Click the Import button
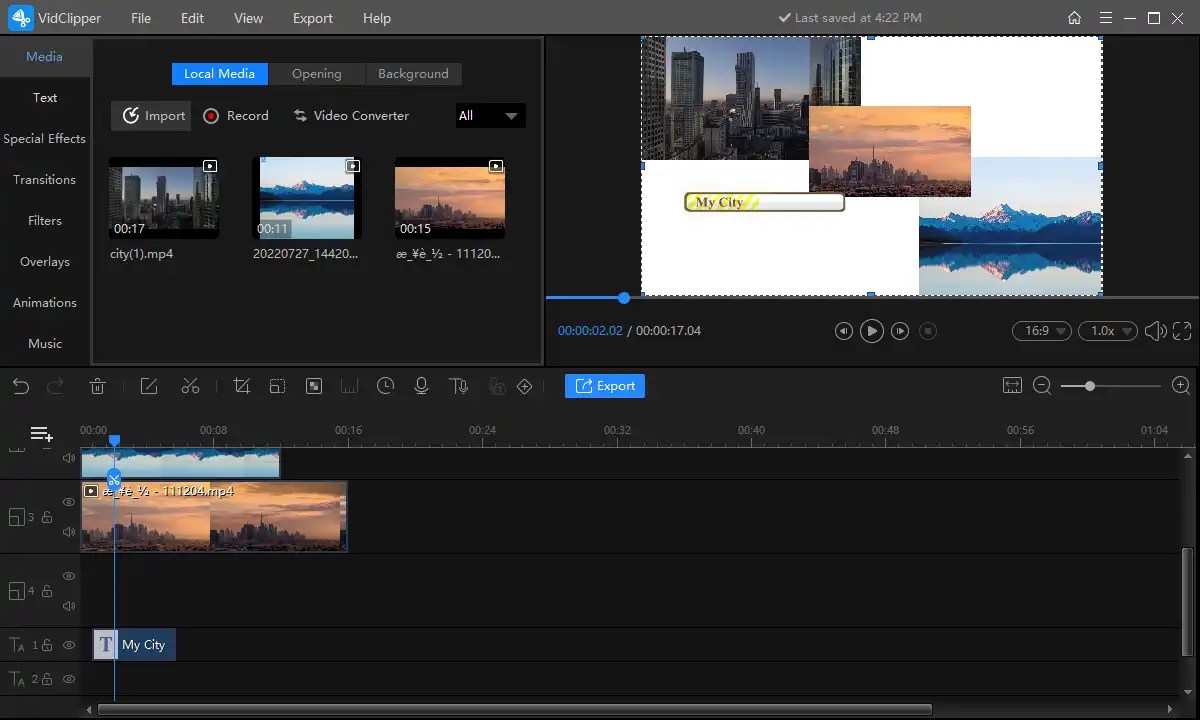Viewport: 1200px width, 720px height. [150, 115]
